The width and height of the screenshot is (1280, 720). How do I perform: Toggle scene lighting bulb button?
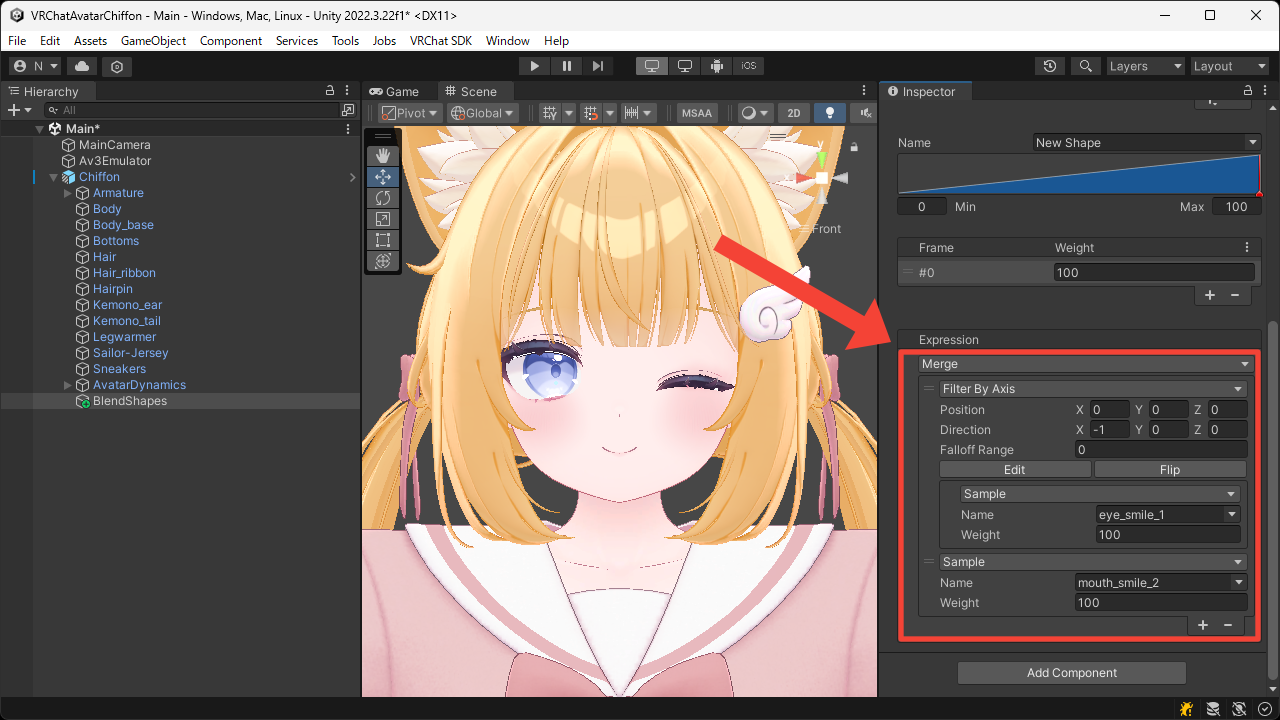click(829, 113)
